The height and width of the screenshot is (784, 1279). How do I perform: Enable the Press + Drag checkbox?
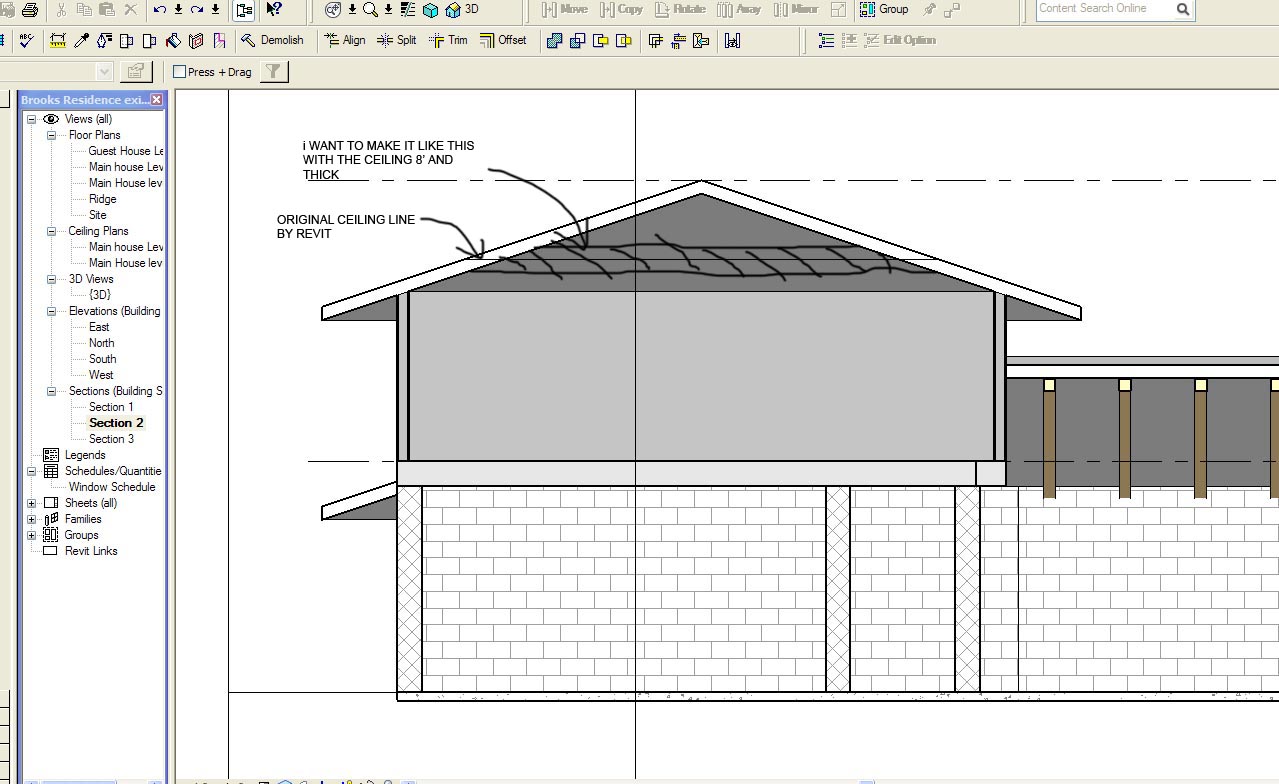180,72
